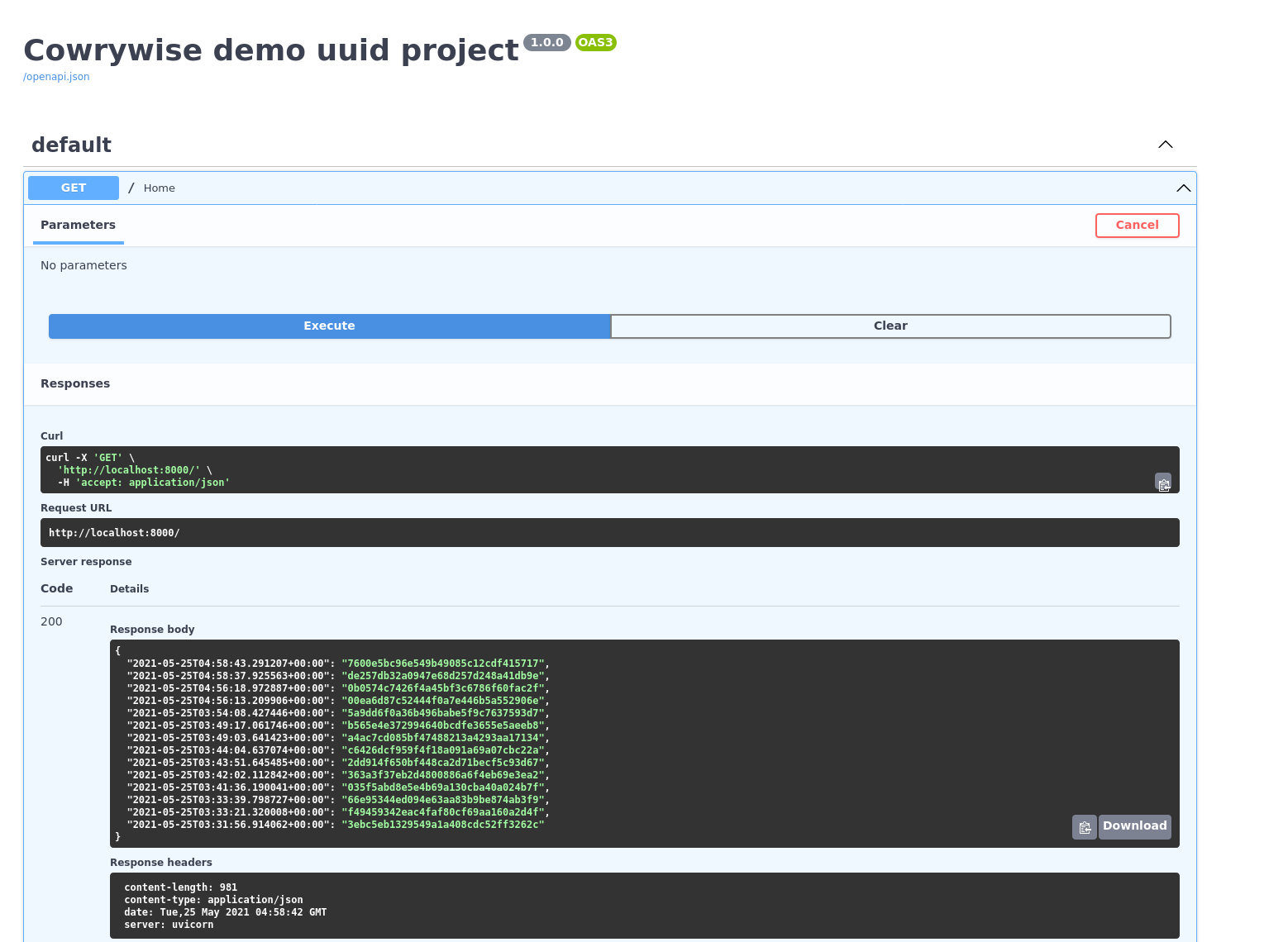Click the content-type: application/json header
This screenshot has height=942, width=1288.
pyautogui.click(x=213, y=900)
